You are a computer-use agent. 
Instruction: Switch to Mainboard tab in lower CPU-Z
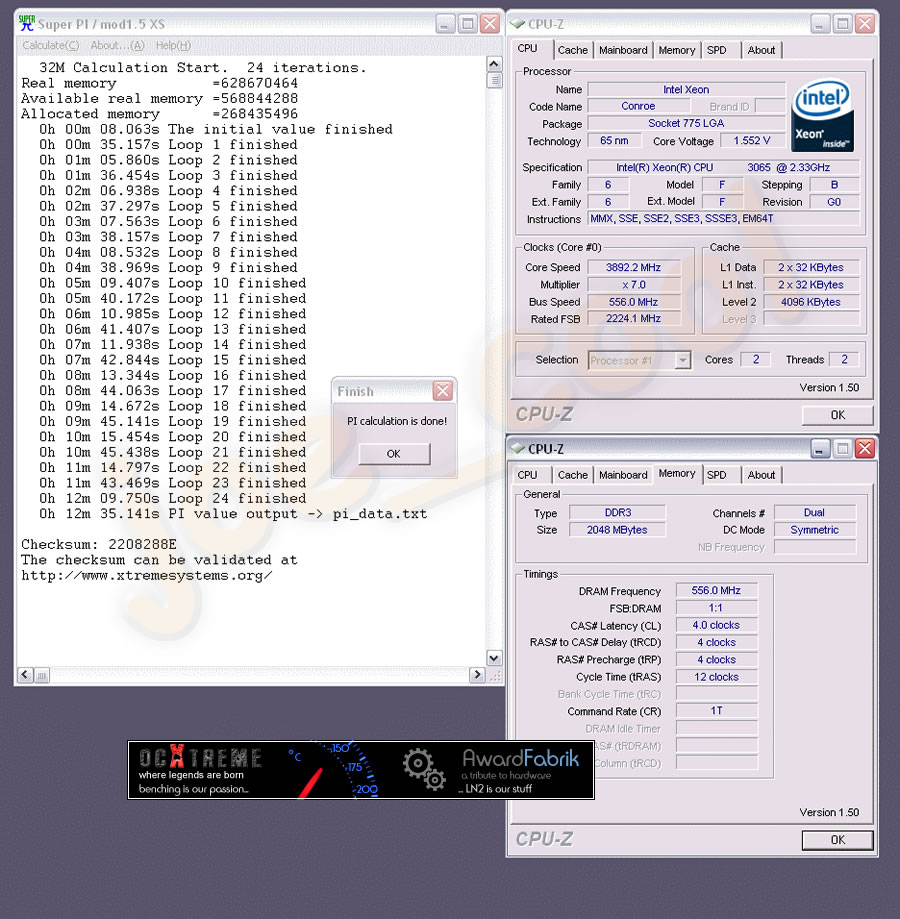point(623,475)
